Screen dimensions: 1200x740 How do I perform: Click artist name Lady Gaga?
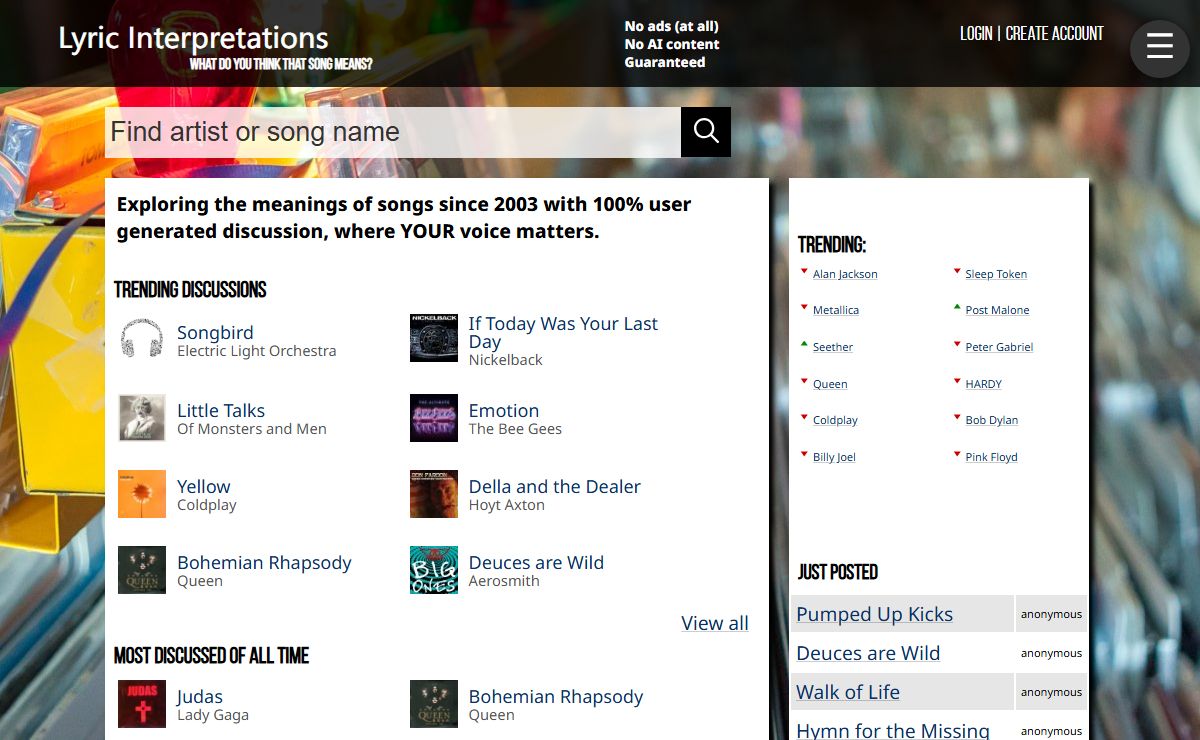tap(213, 715)
